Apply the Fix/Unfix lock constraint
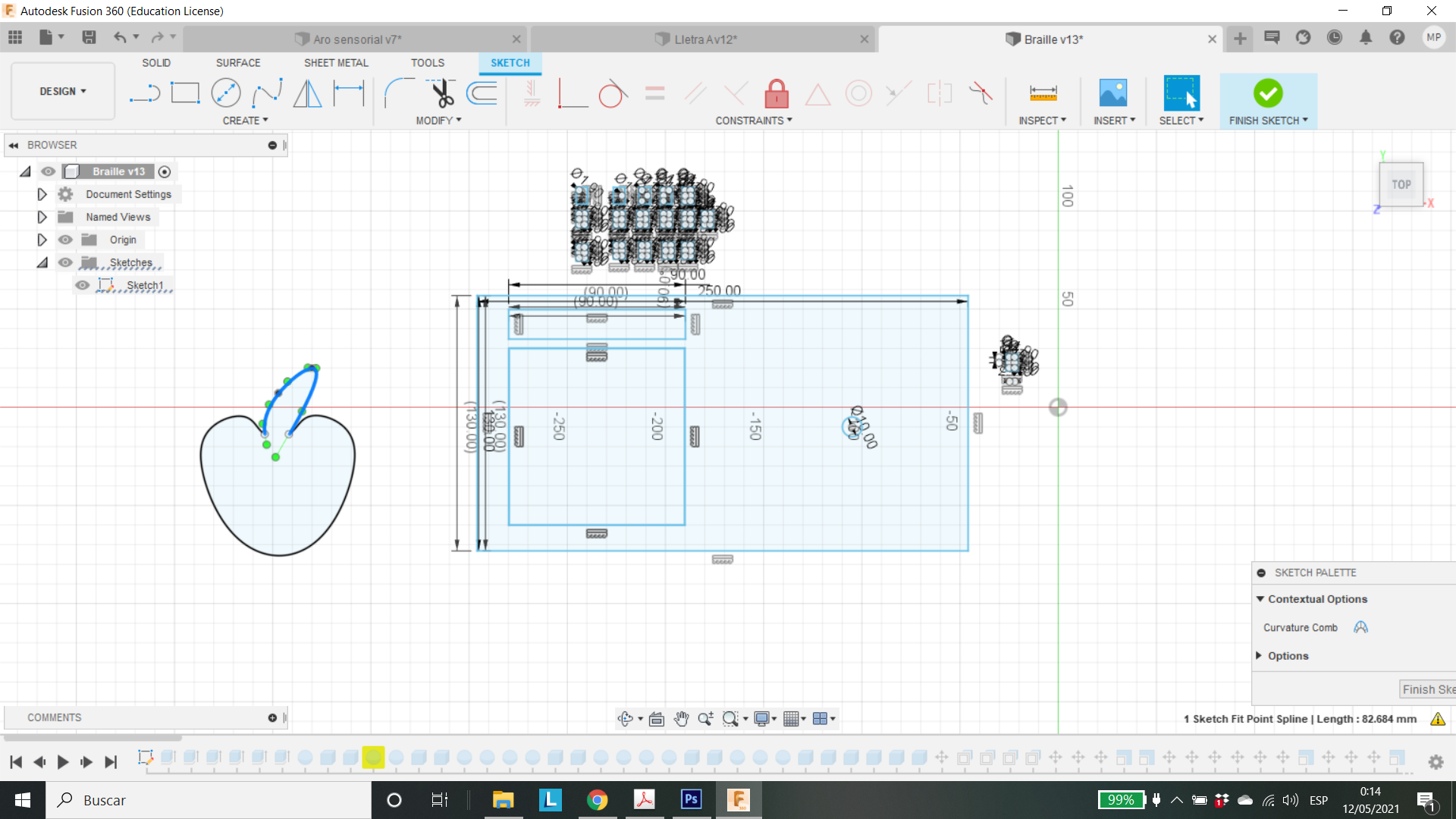This screenshot has height=819, width=1456. [777, 93]
